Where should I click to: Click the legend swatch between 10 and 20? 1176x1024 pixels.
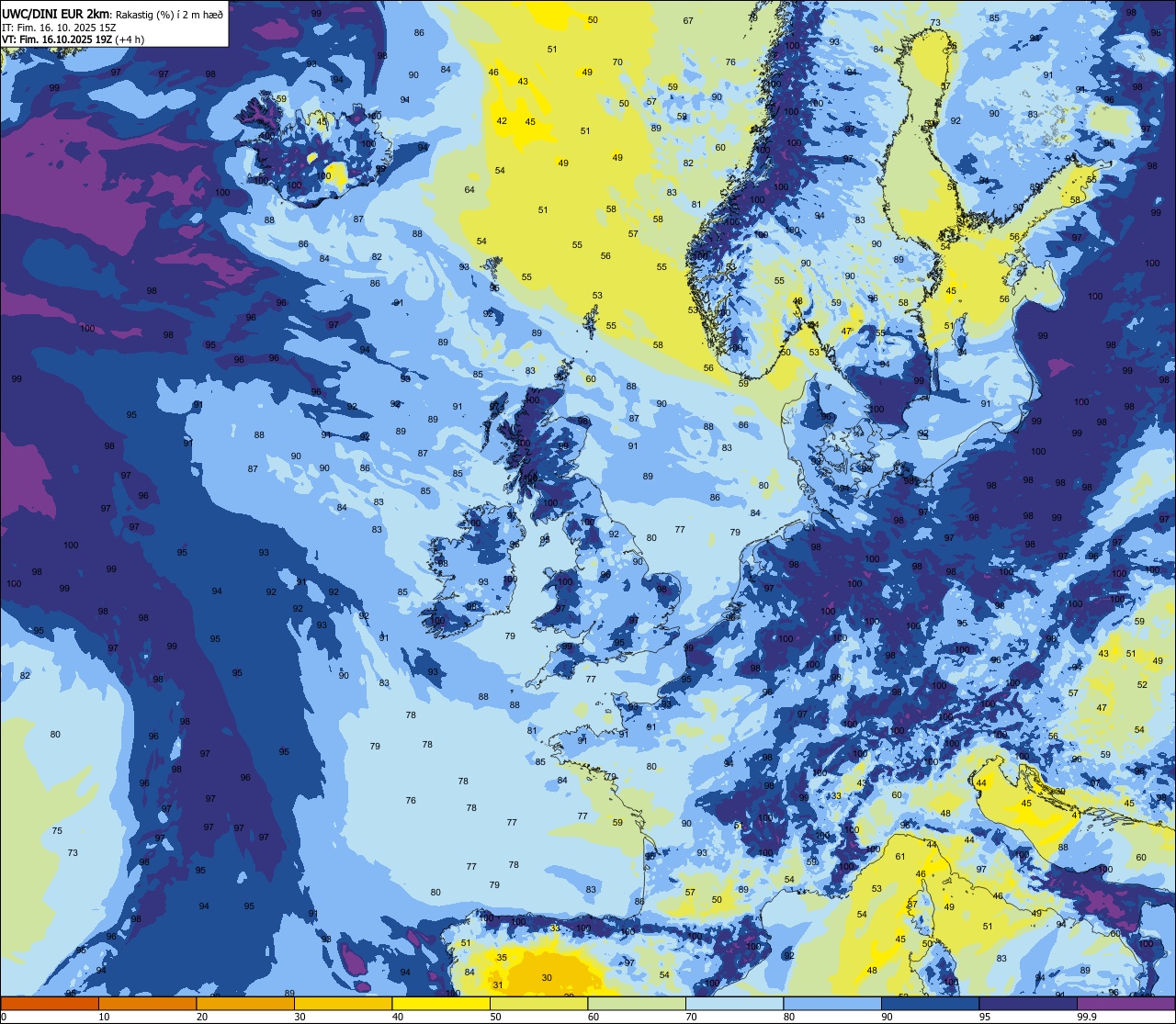tap(147, 1003)
